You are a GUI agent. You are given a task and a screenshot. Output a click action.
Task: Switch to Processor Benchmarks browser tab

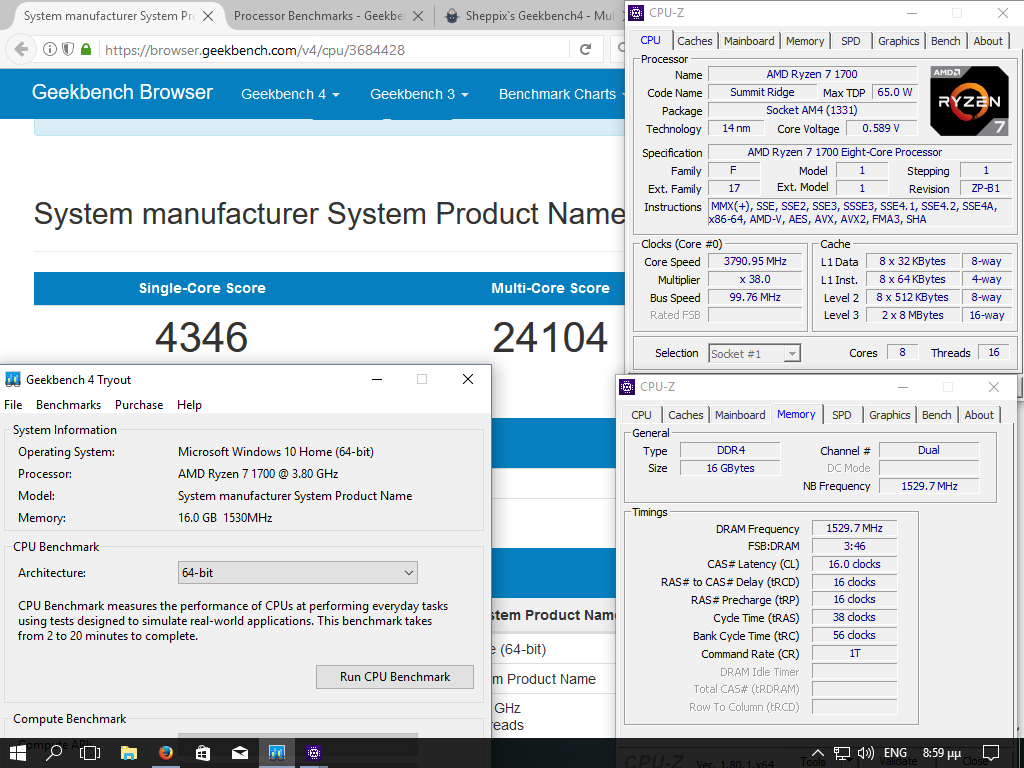click(319, 16)
